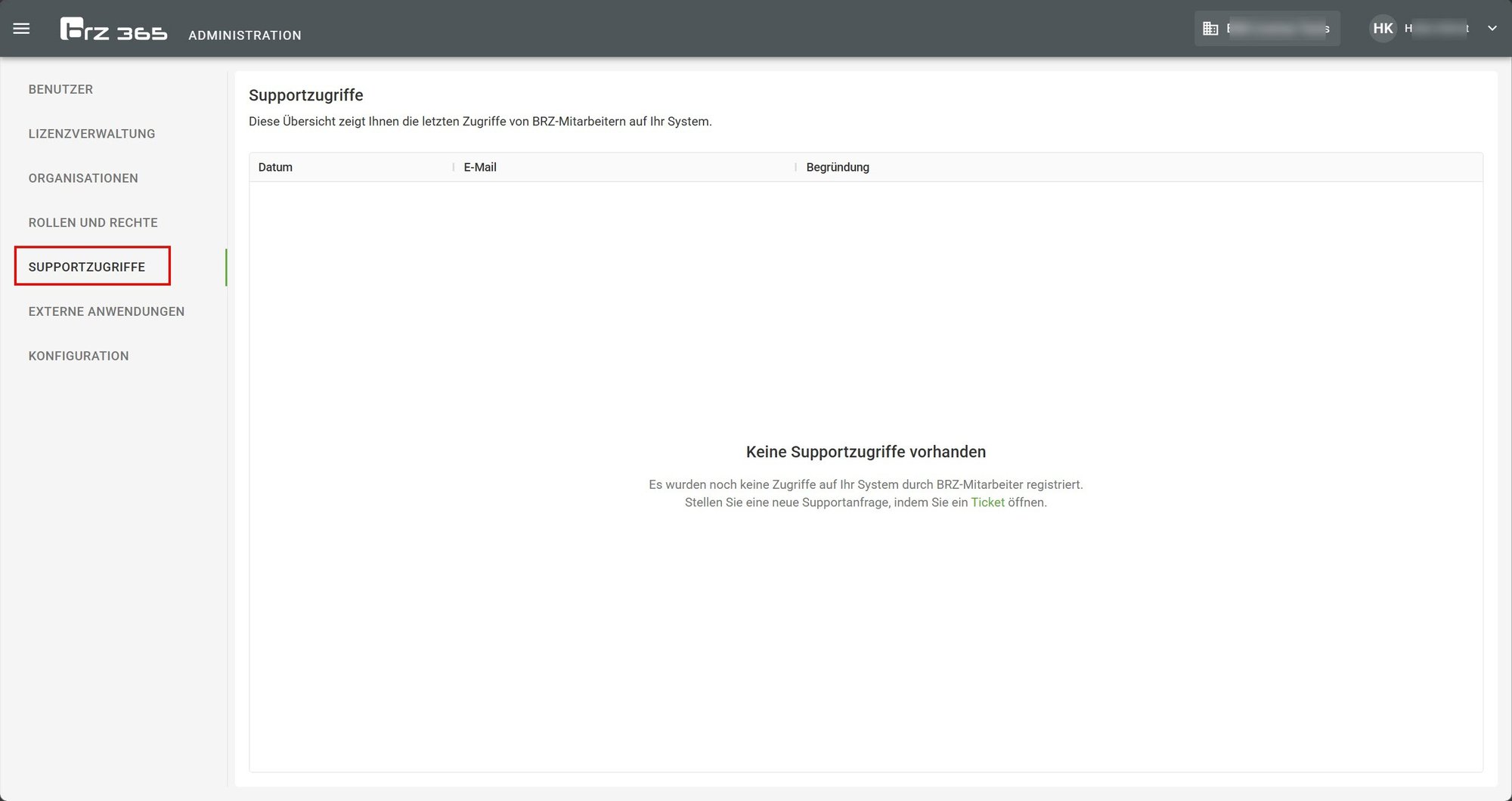Click the Administration title in header
The image size is (1512, 801).
point(245,35)
